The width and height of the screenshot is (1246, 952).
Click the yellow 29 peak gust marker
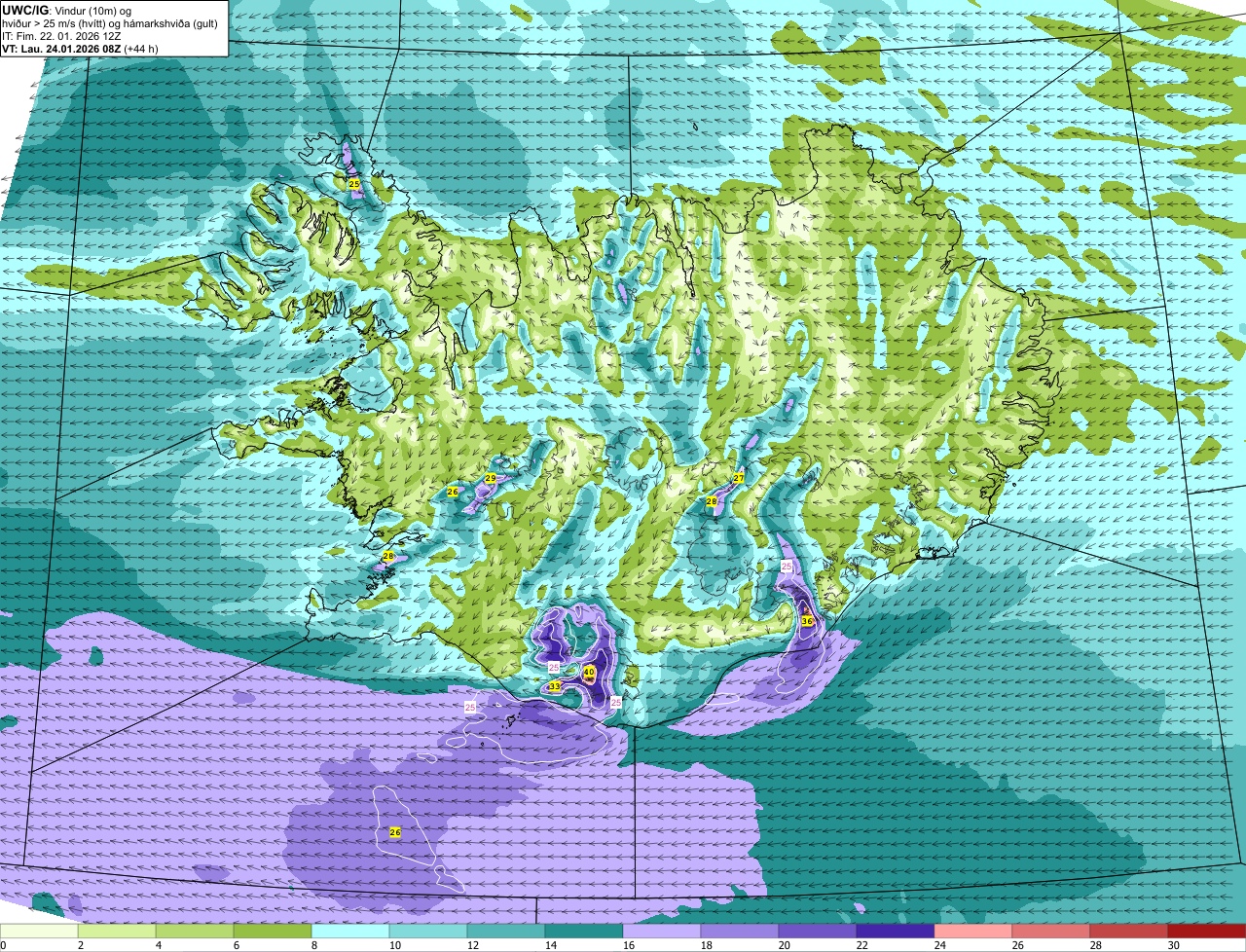click(491, 478)
